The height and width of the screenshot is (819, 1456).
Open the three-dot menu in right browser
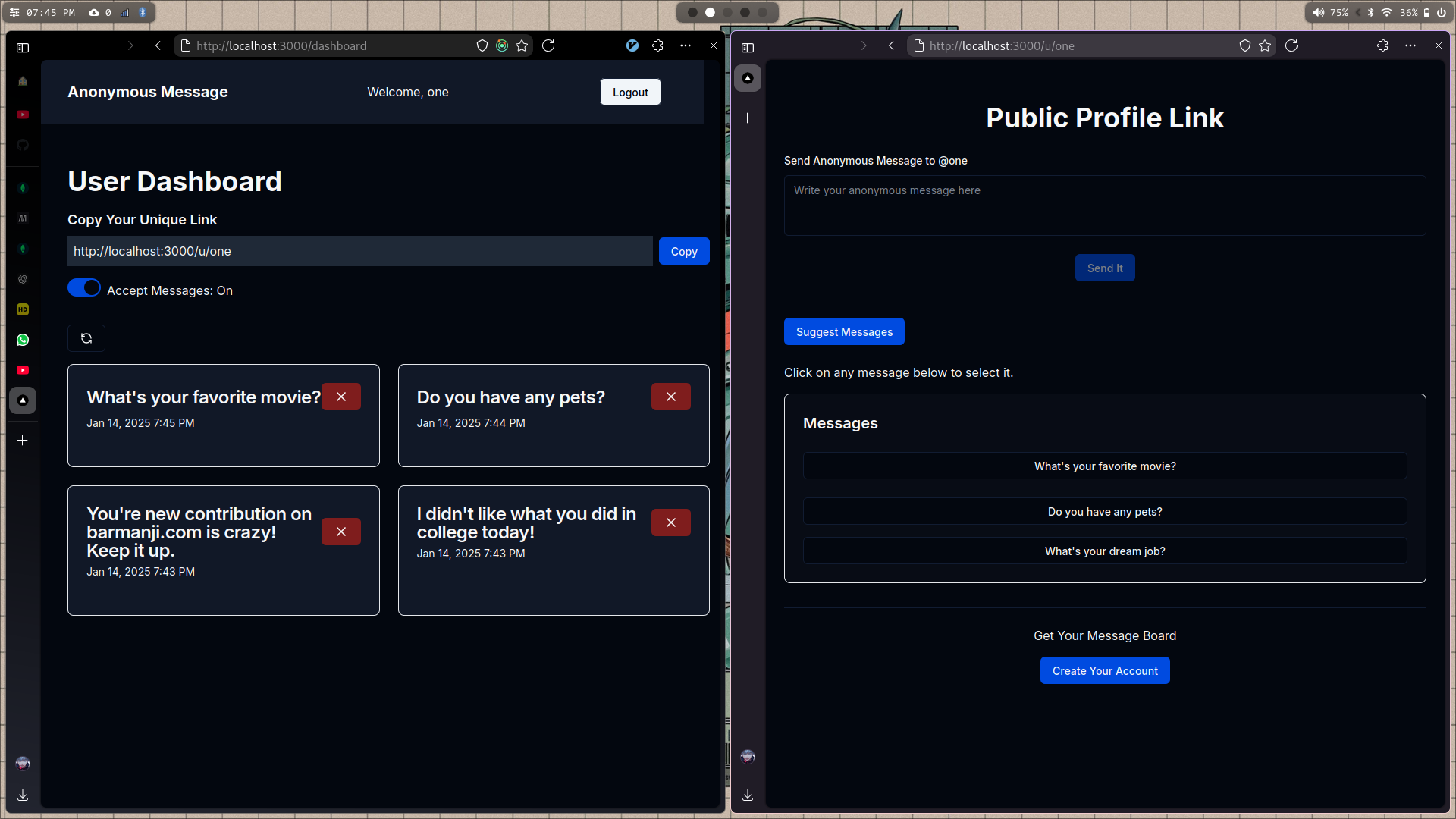tap(1410, 45)
